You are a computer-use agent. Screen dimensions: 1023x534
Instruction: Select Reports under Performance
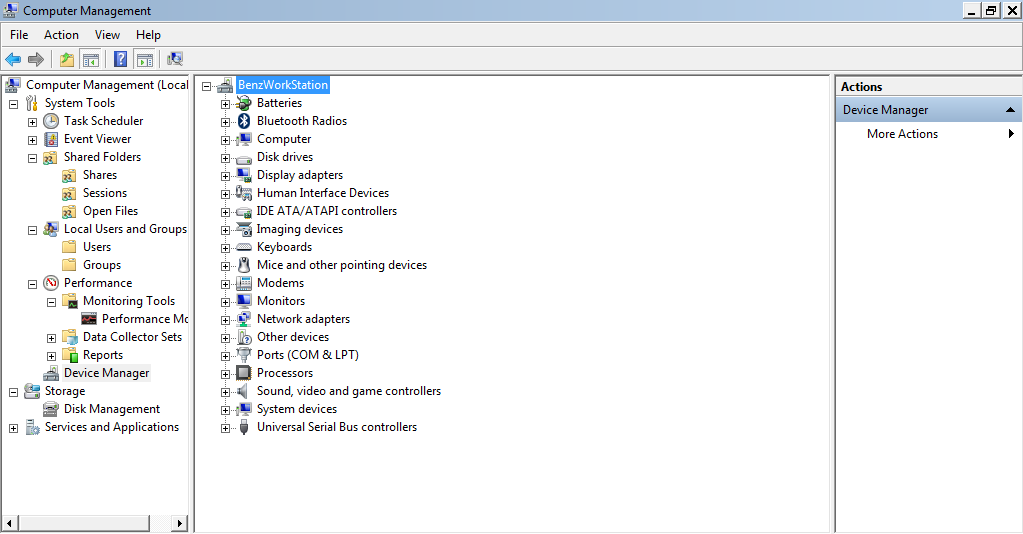[x=102, y=355]
